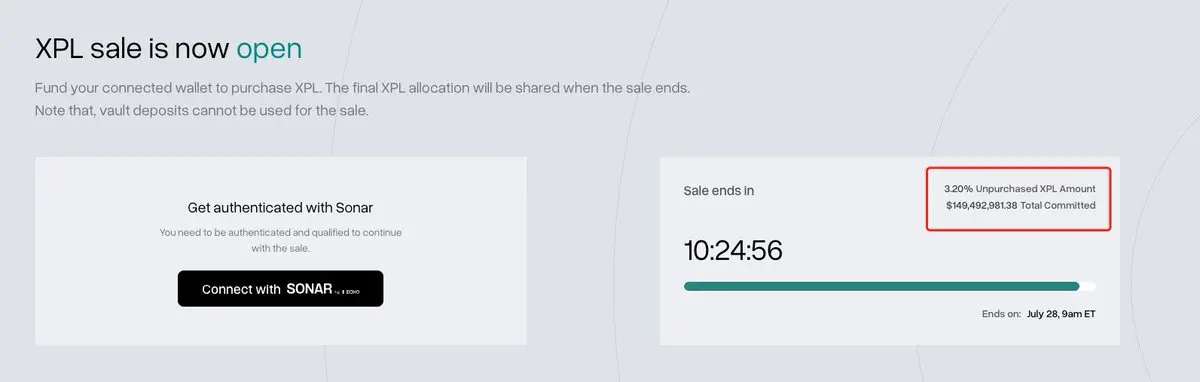
Task: Click the 'authenticated and qualified' notice text
Action: coord(280,240)
